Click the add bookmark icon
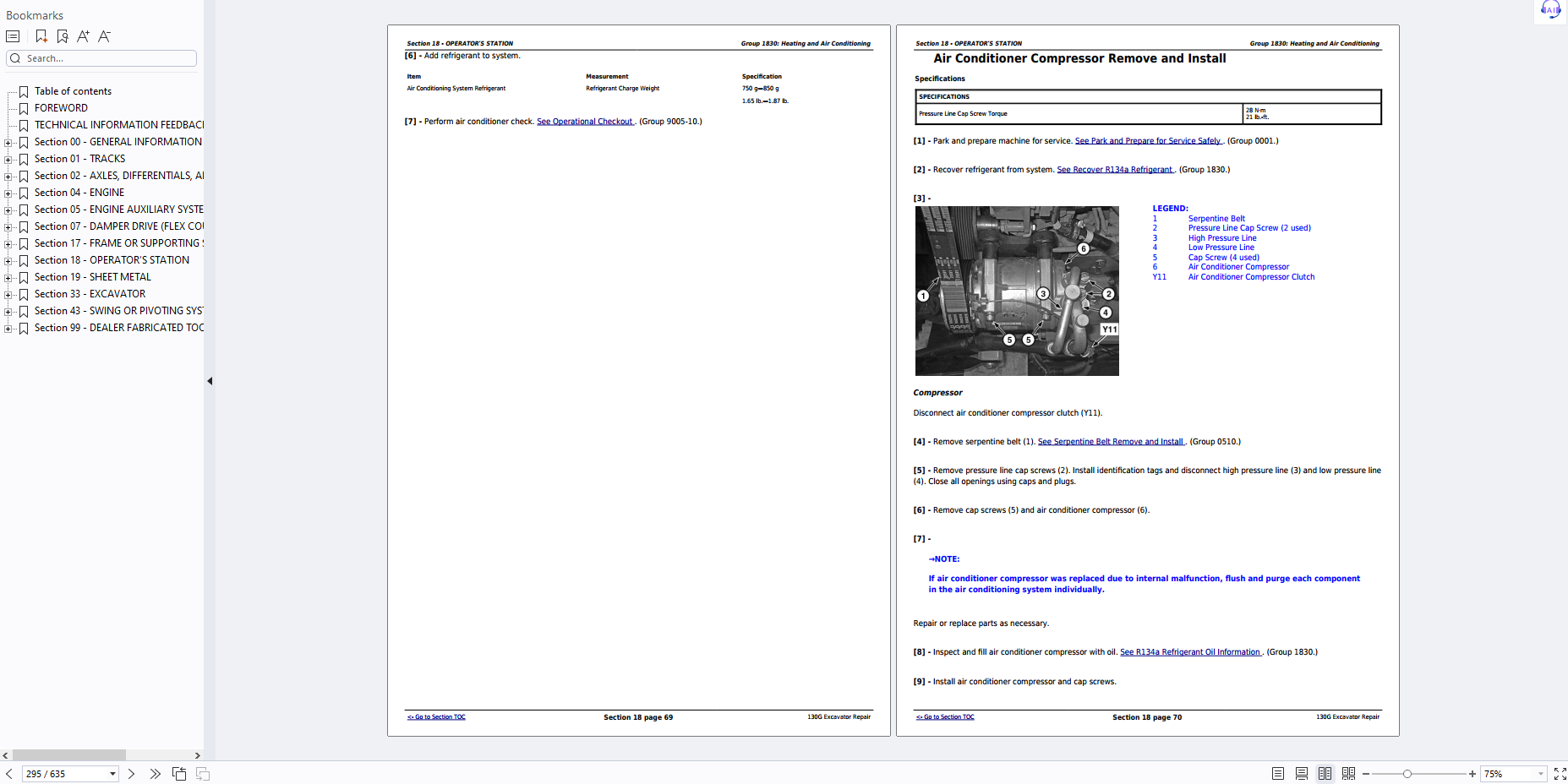The width and height of the screenshot is (1568, 784). (41, 36)
